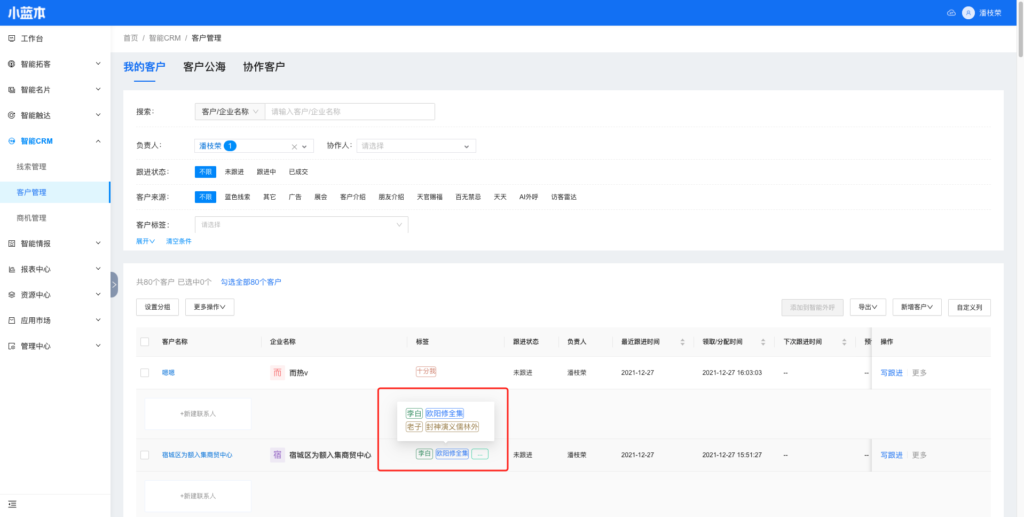Switch to the 客户公海 tab
The width and height of the screenshot is (1024, 517).
tap(204, 67)
